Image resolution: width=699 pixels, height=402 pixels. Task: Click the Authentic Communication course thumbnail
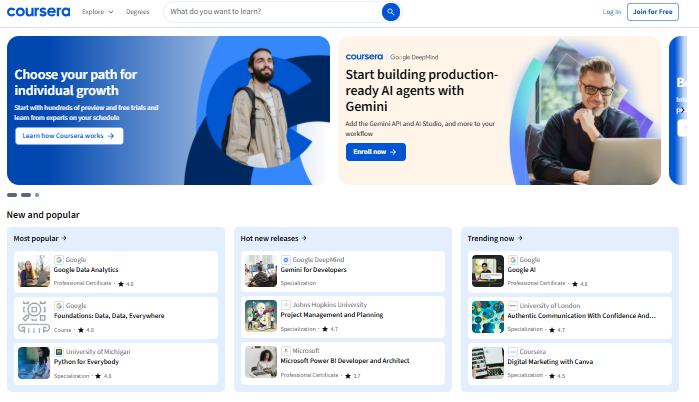(x=488, y=317)
